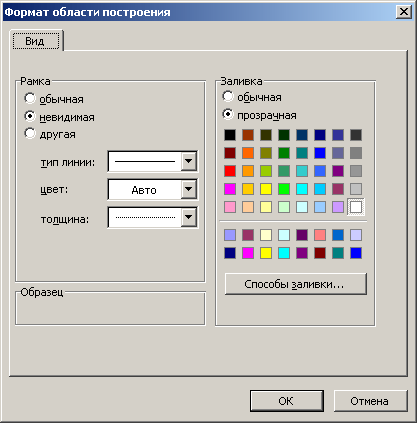Viewport: 417px width, 423px height.
Task: Click the Способы заливки button
Action: (x=296, y=284)
